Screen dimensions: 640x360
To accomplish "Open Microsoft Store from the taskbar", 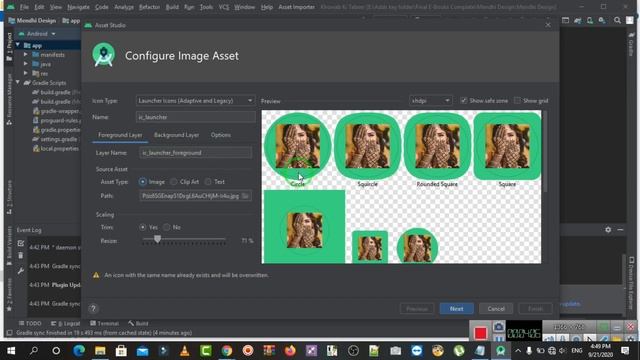I will [x=121, y=351].
